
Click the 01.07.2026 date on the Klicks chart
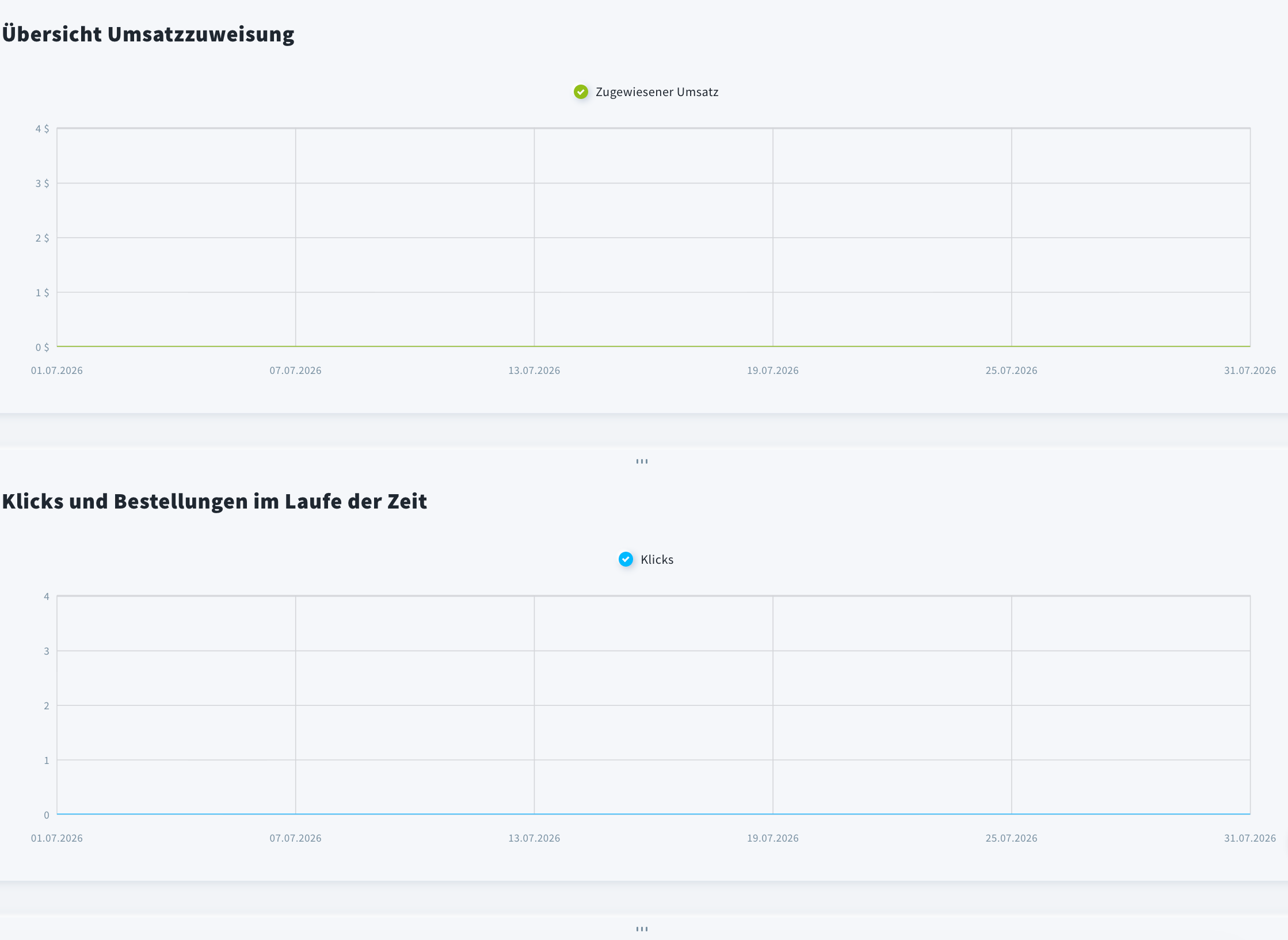point(57,838)
